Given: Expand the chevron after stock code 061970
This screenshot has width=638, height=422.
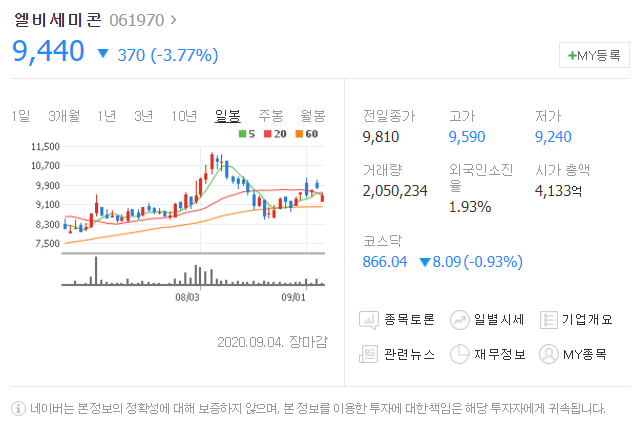Looking at the screenshot, I should (x=174, y=20).
